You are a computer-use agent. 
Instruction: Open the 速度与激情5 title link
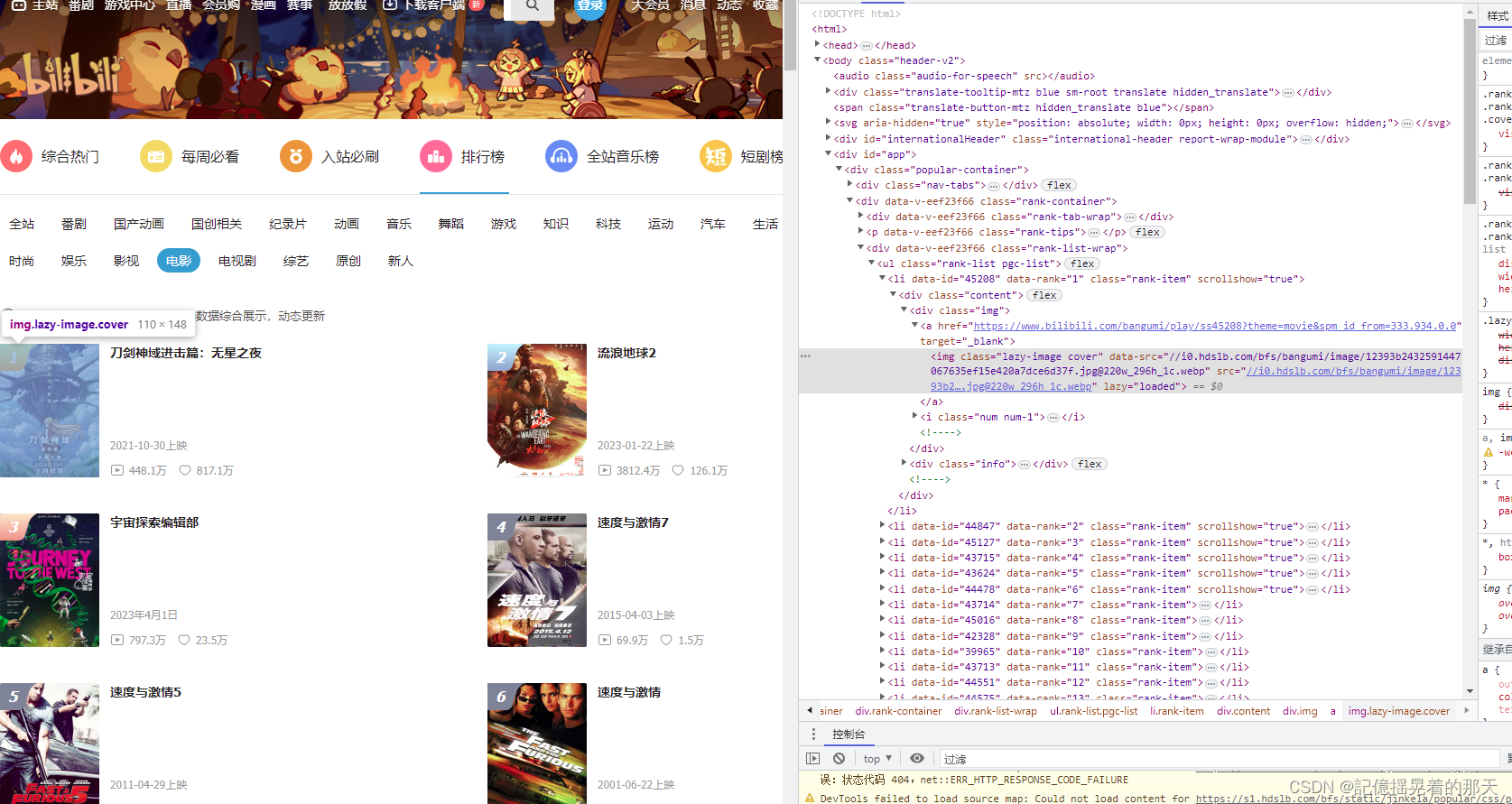tap(145, 692)
